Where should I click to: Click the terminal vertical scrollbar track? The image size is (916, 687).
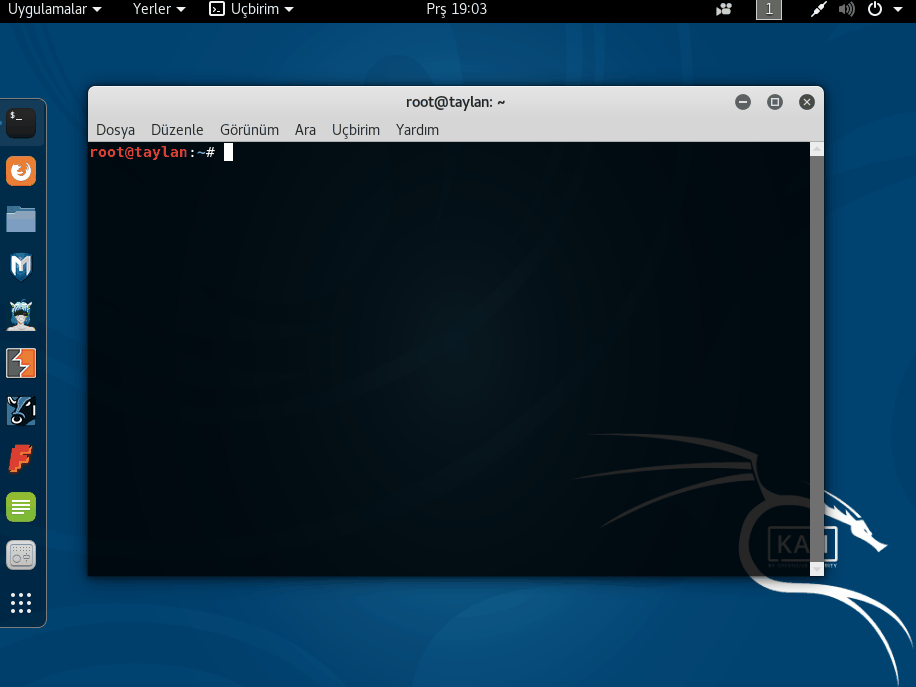[817, 359]
